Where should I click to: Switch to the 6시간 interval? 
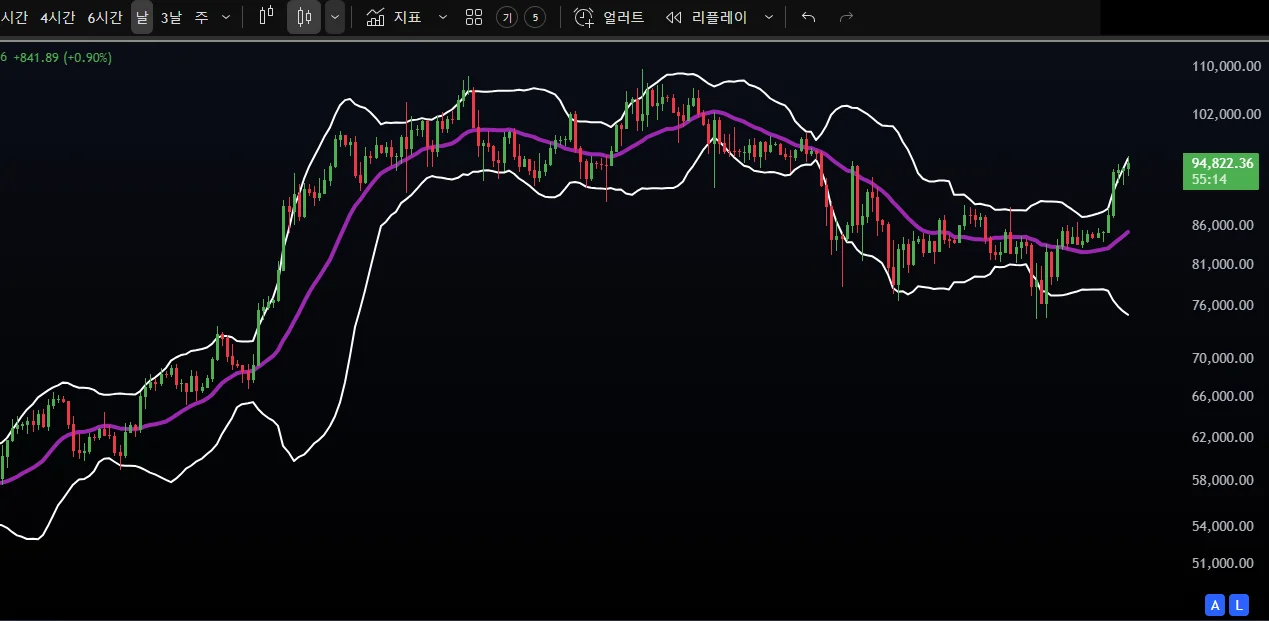point(104,17)
